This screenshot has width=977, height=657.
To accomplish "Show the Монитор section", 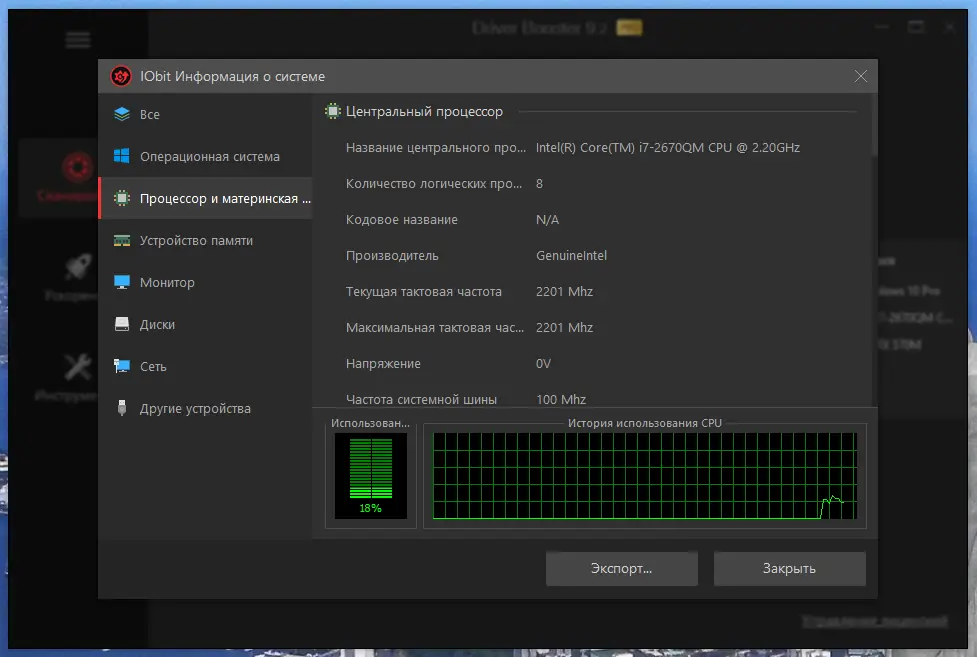I will pyautogui.click(x=205, y=282).
